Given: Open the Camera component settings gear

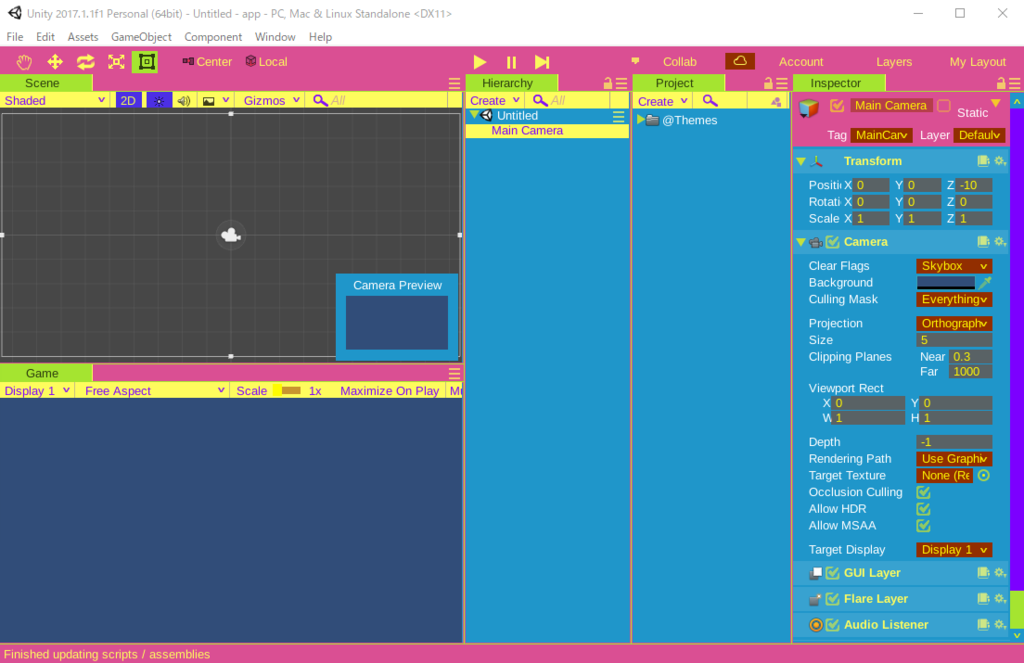Looking at the screenshot, I should click(x=999, y=241).
